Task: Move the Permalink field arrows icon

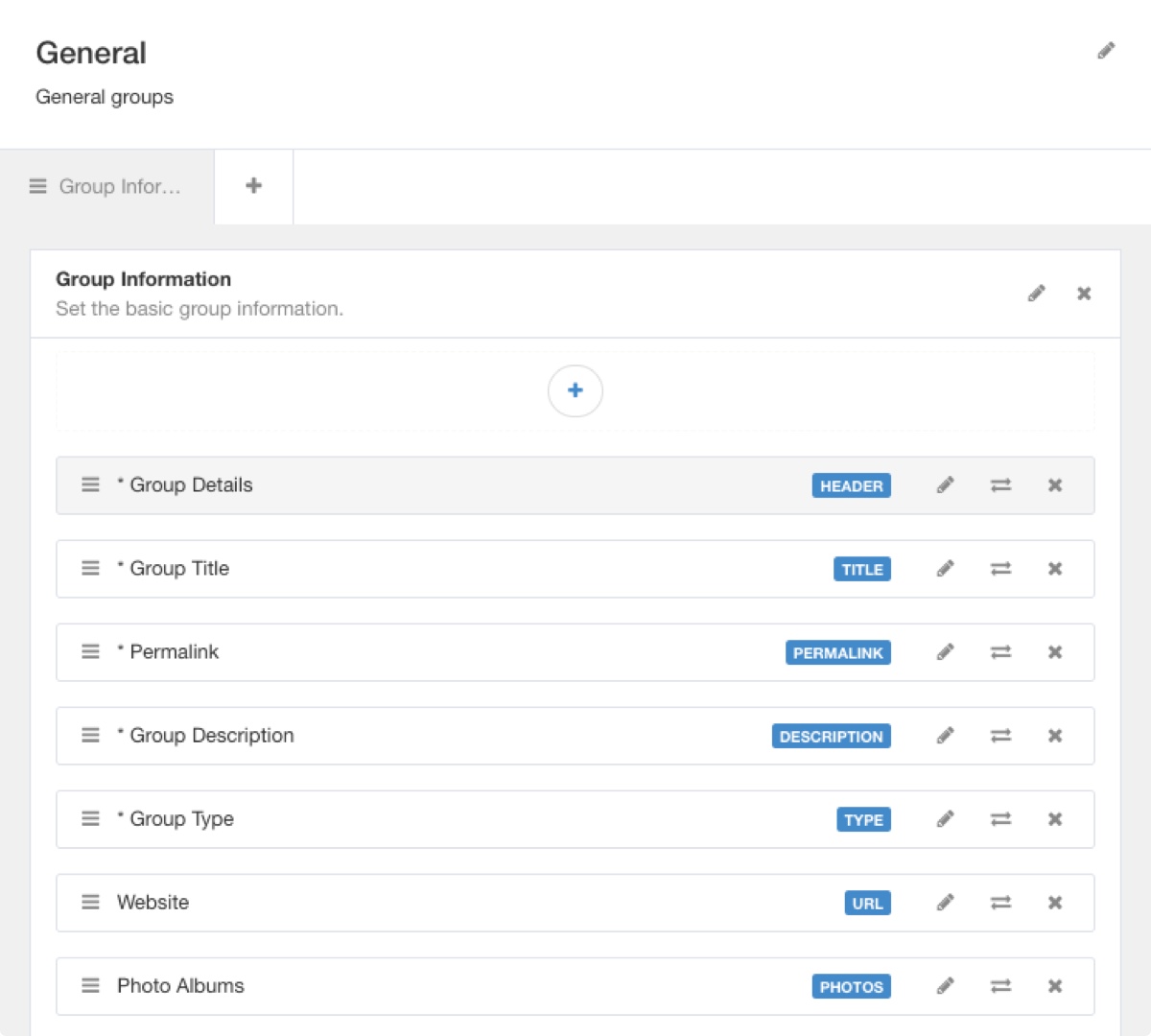Action: click(1000, 652)
